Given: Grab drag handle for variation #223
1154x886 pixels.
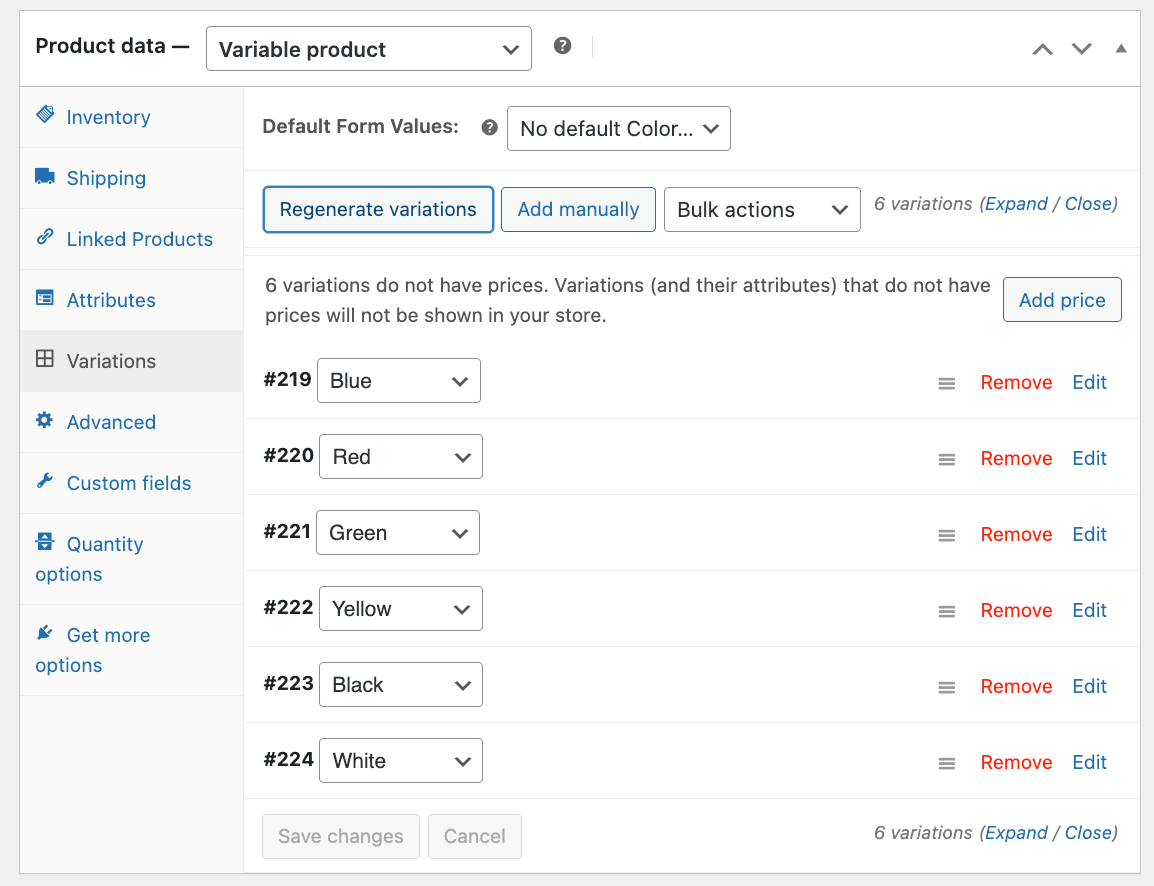Looking at the screenshot, I should (x=946, y=687).
